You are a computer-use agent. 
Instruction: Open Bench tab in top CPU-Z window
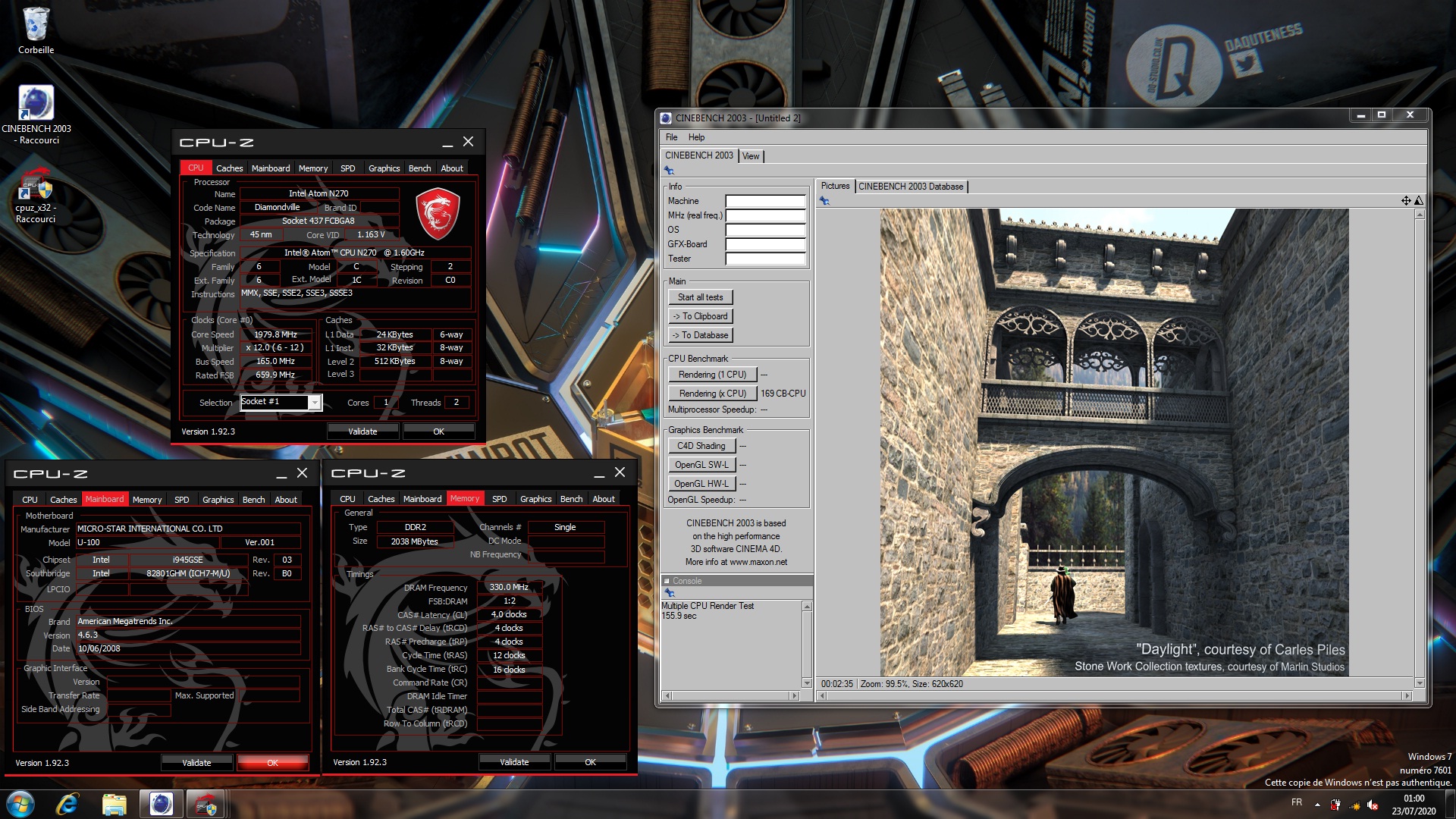click(419, 168)
